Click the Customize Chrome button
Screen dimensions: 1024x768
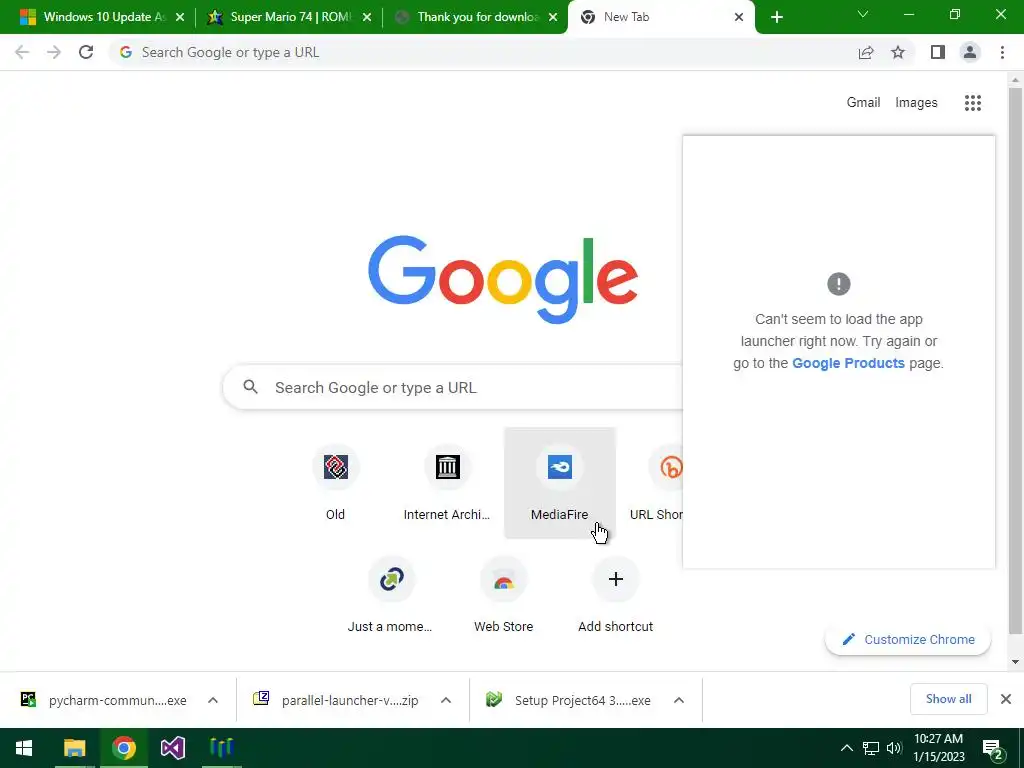click(908, 639)
